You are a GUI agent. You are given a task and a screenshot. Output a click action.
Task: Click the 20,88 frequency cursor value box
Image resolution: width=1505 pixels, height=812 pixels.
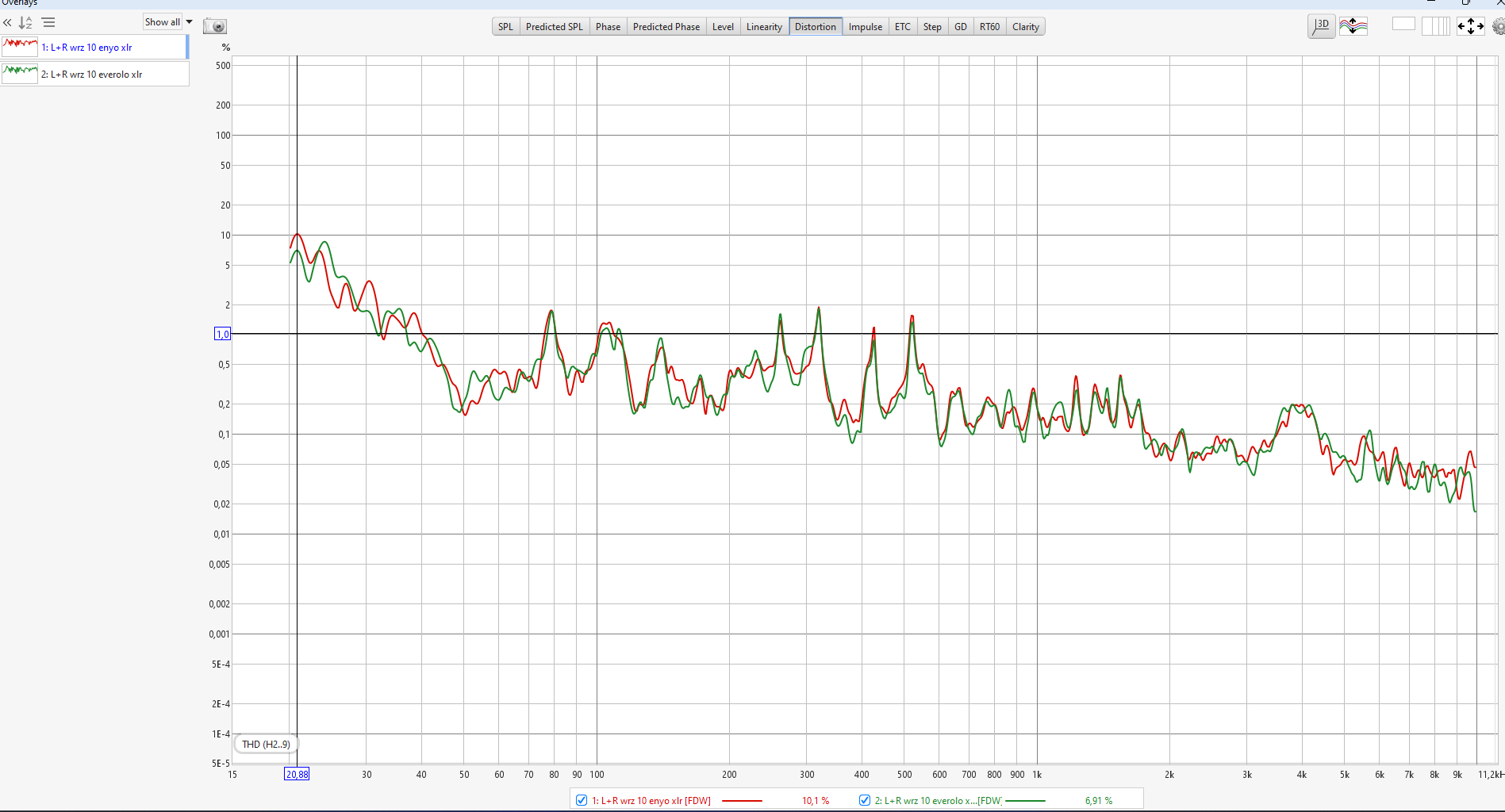click(x=297, y=775)
